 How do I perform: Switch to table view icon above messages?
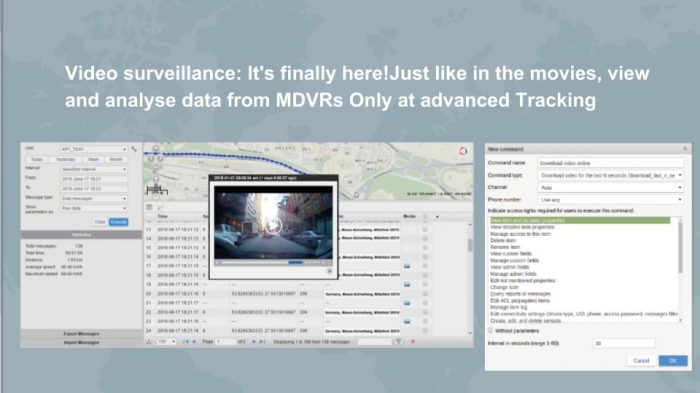[x=149, y=207]
